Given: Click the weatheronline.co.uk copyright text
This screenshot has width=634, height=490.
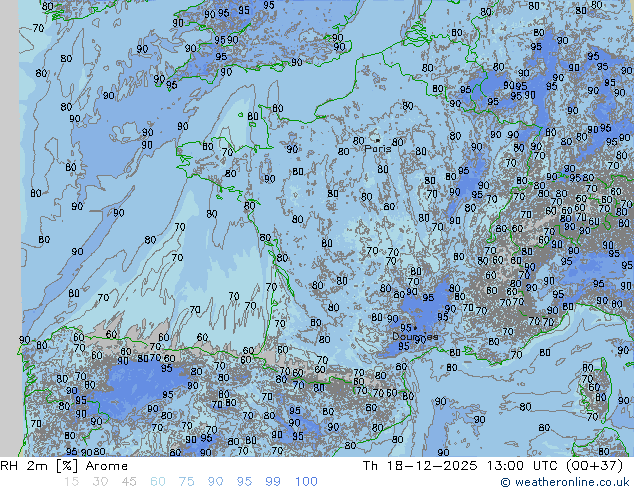Looking at the screenshot, I should (565, 482).
